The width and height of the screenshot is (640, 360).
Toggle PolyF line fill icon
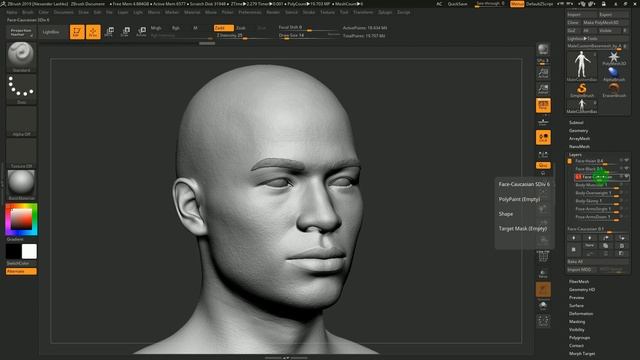tap(543, 256)
